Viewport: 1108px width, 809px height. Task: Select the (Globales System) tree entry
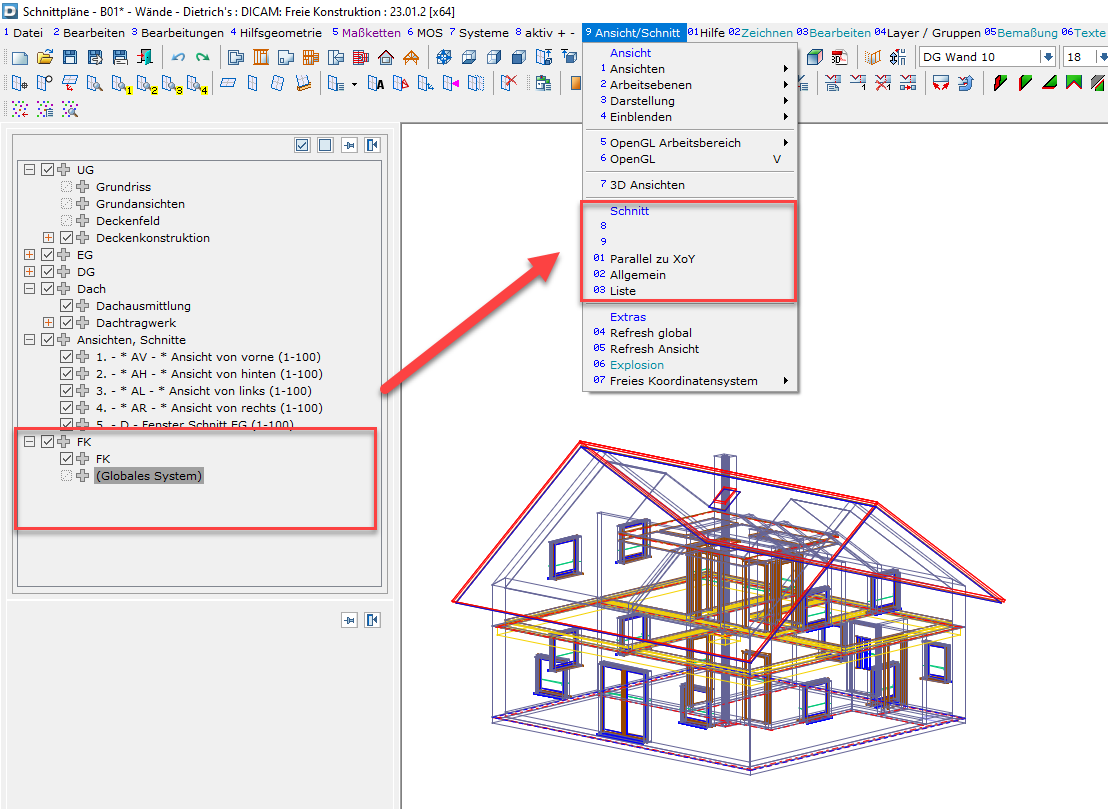(x=147, y=475)
